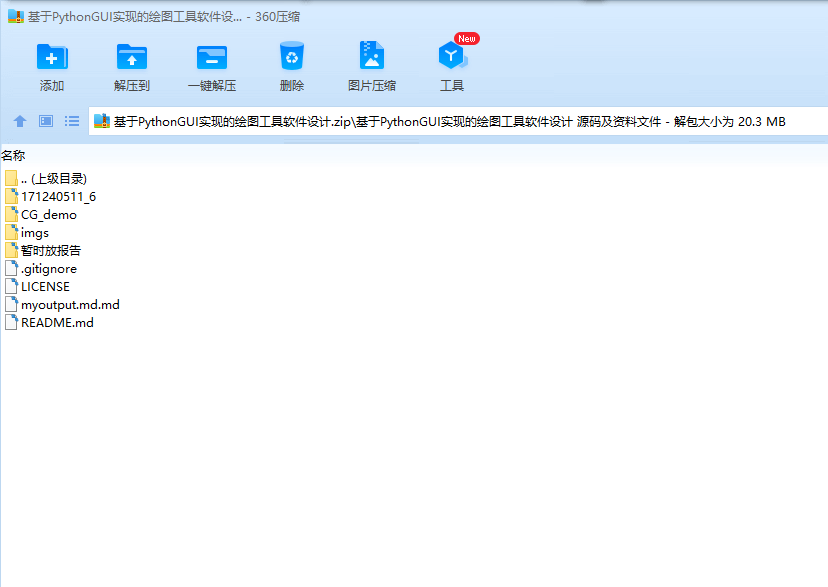Image resolution: width=828 pixels, height=587 pixels.
Task: Select the LICENSE file name
Action: click(x=45, y=286)
